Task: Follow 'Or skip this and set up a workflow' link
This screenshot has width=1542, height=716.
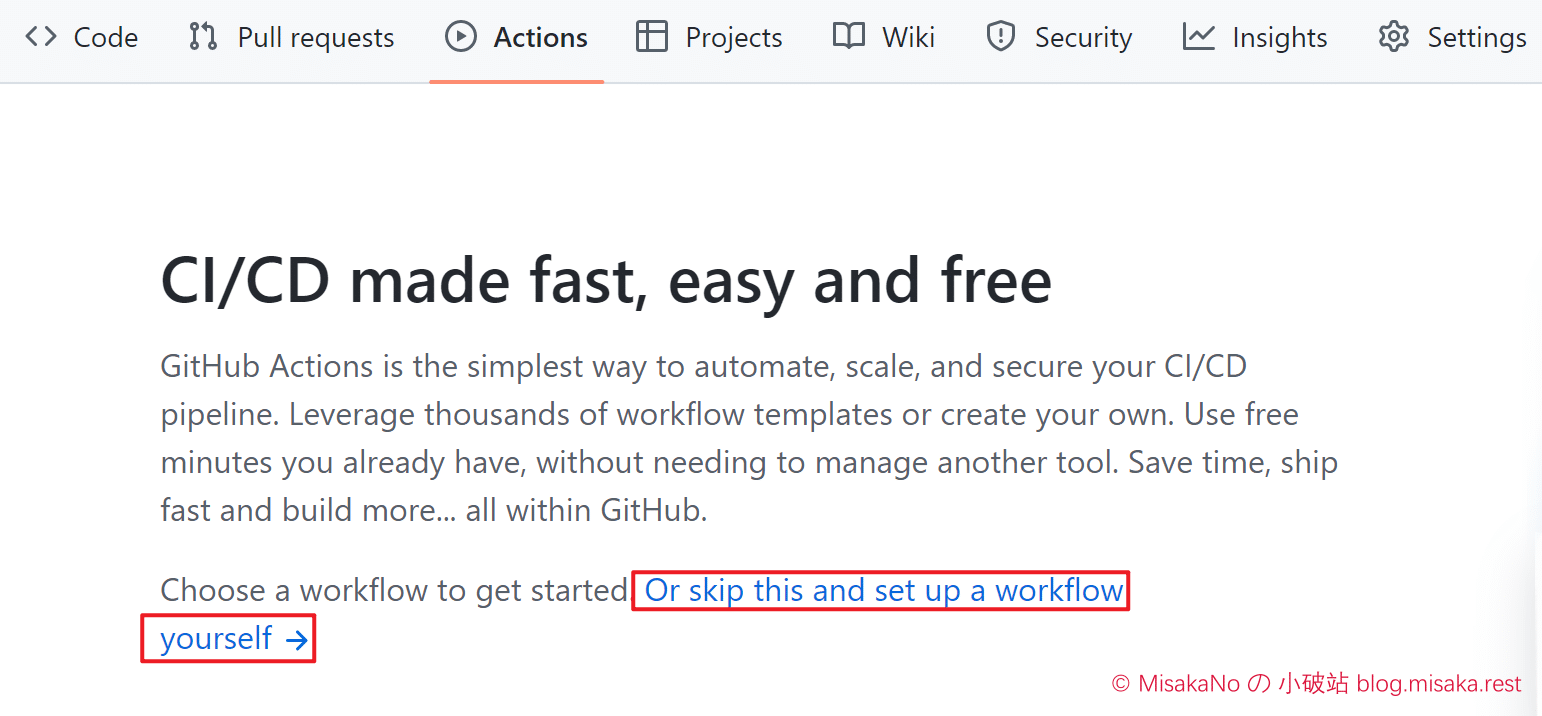Action: 884,590
